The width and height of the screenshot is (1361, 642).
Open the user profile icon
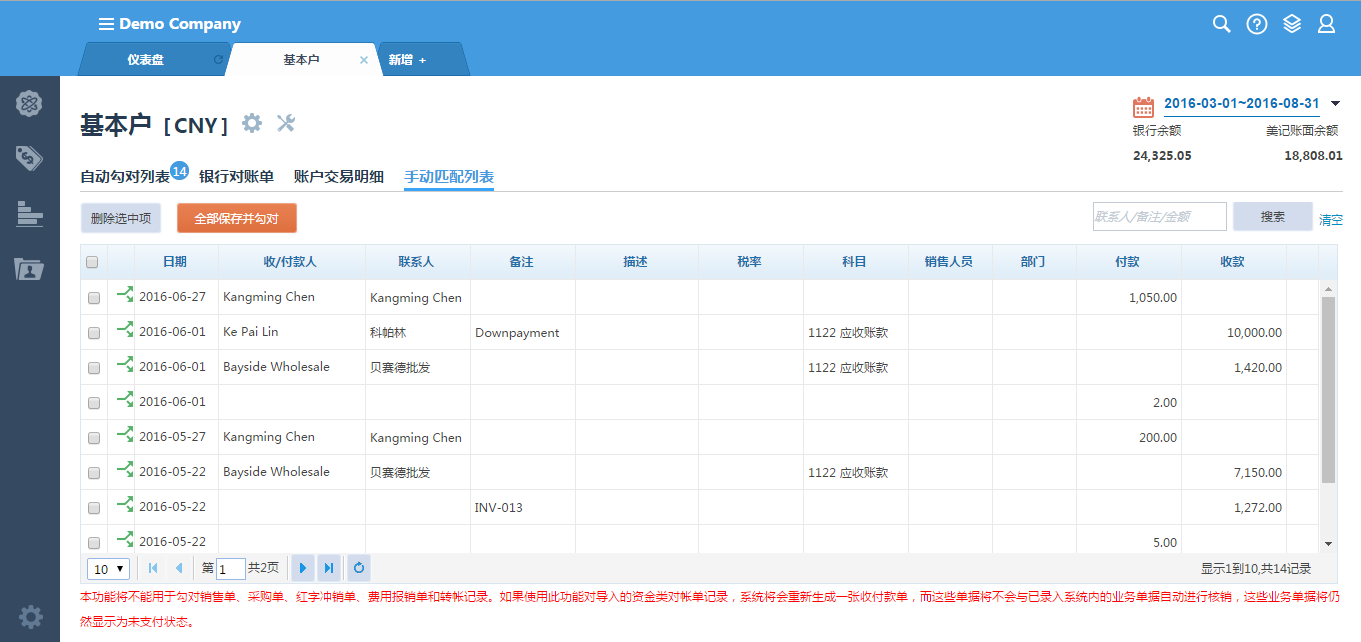click(1327, 24)
